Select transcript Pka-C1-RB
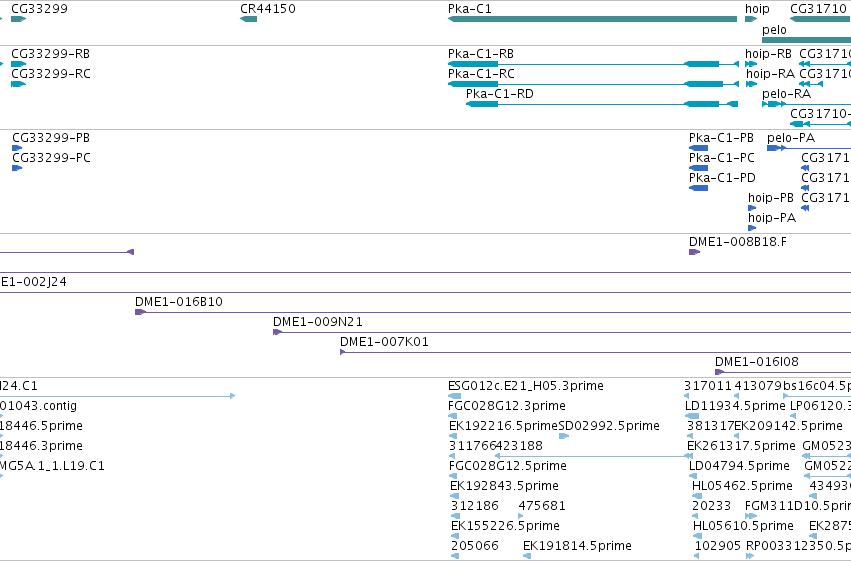This screenshot has width=851, height=561. 593,64
